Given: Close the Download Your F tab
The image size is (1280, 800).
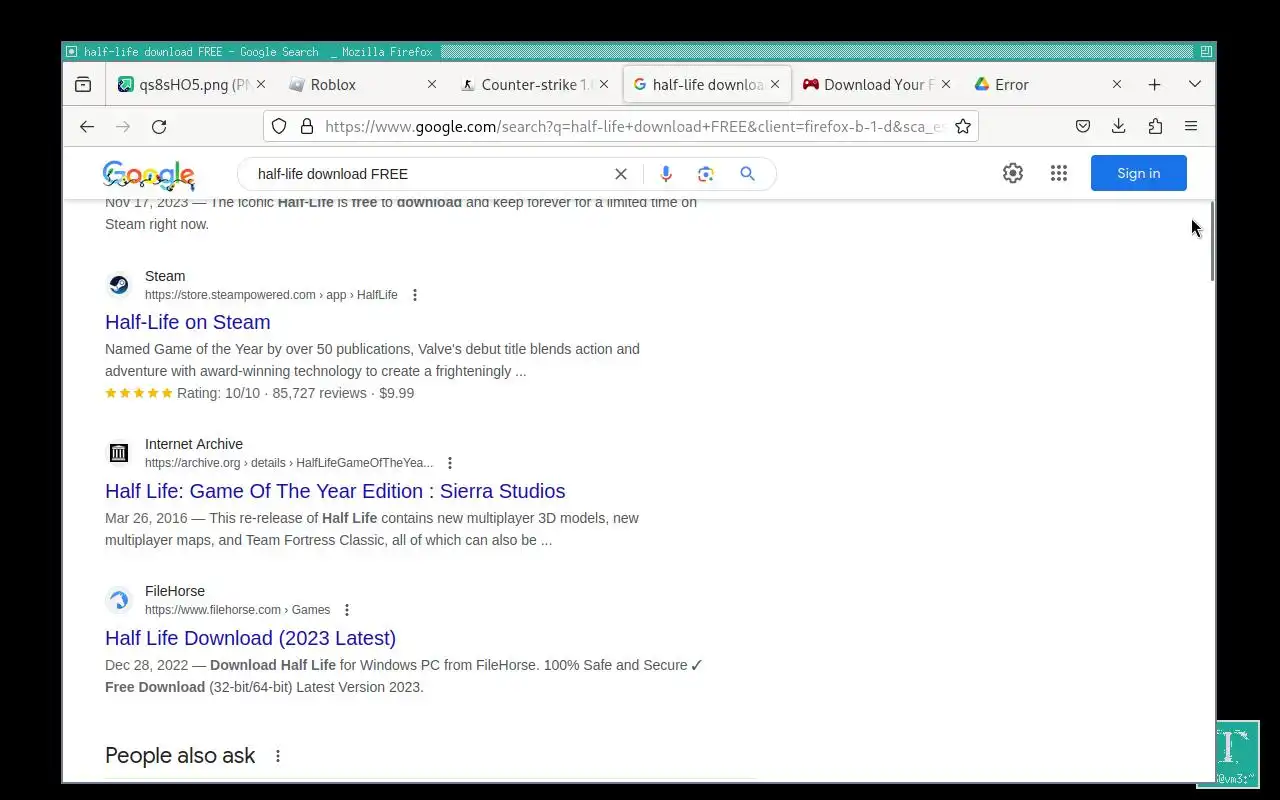Looking at the screenshot, I should tap(946, 85).
